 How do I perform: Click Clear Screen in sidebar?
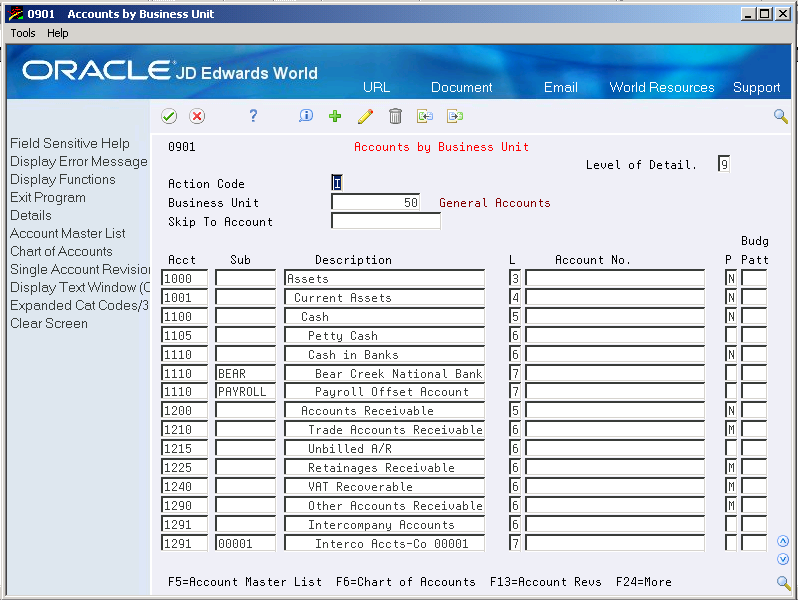pos(49,324)
